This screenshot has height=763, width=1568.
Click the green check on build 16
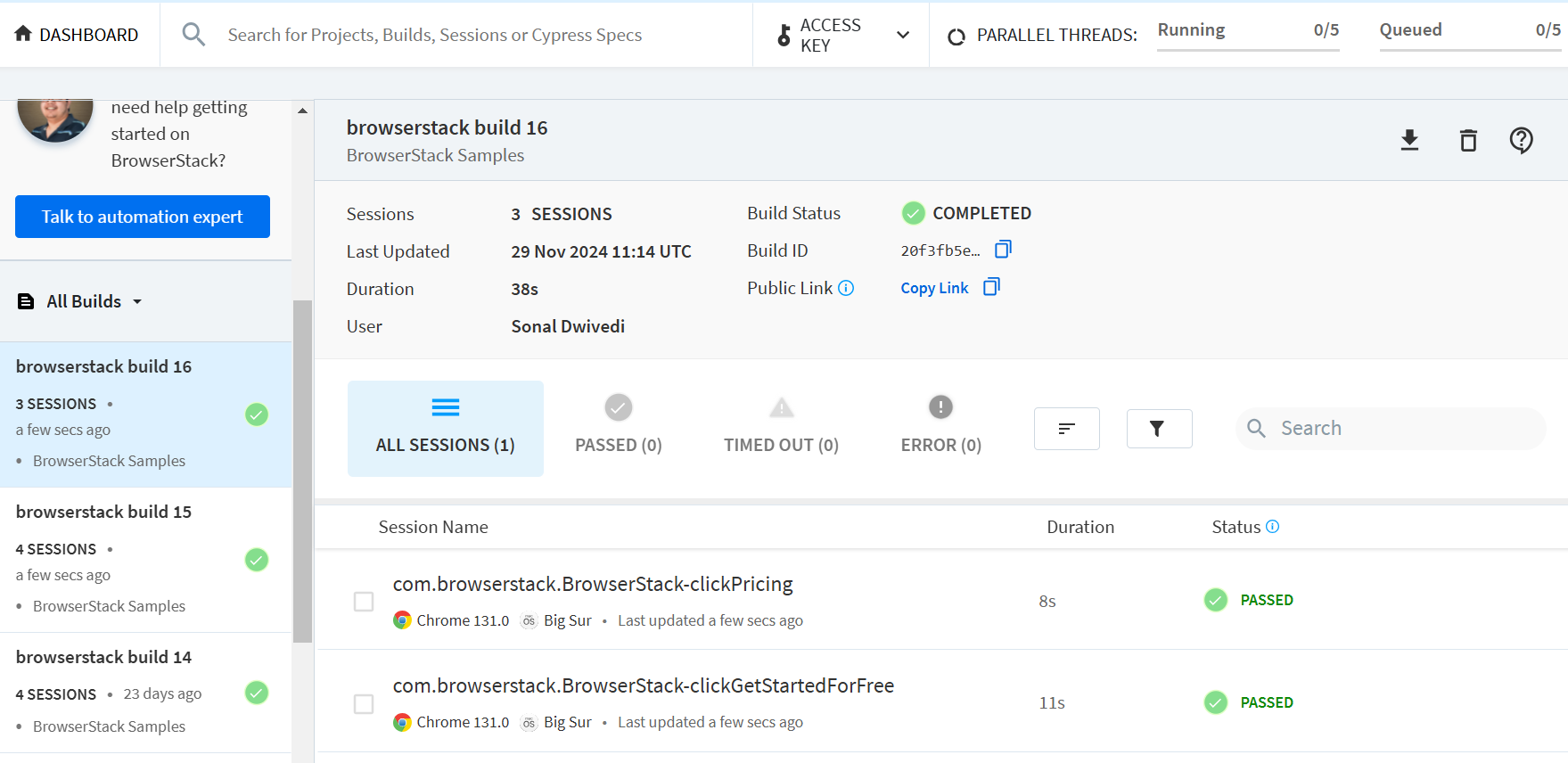point(257,414)
